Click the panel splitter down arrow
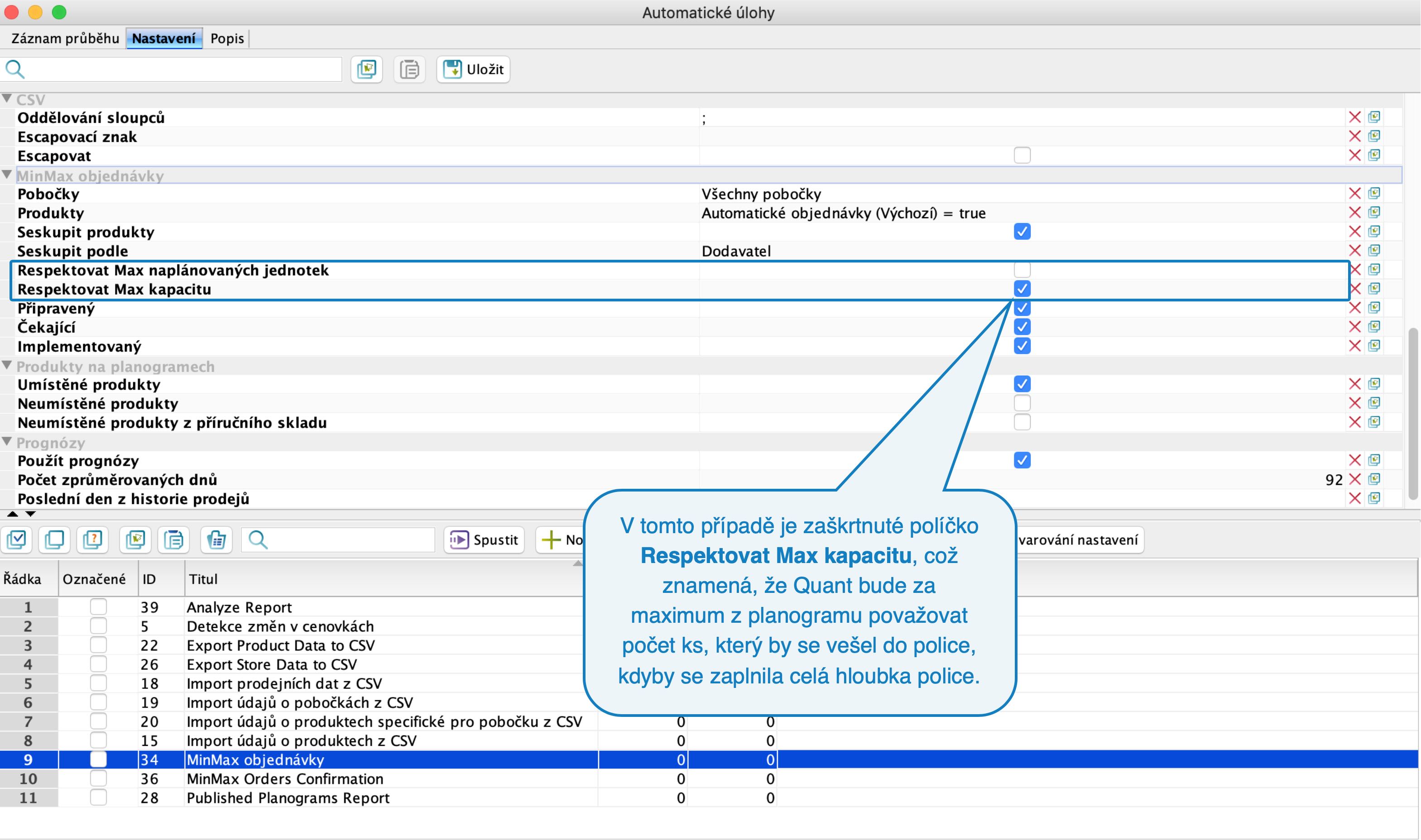 (31, 514)
